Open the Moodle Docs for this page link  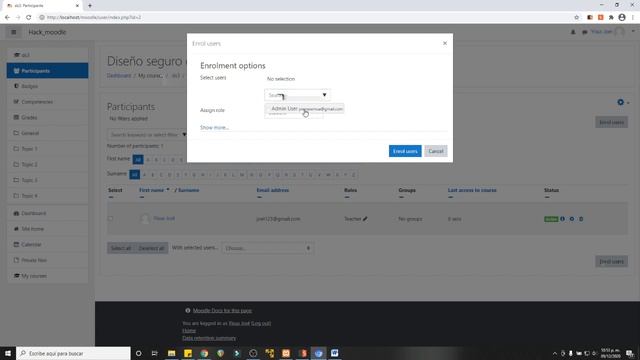coord(222,311)
